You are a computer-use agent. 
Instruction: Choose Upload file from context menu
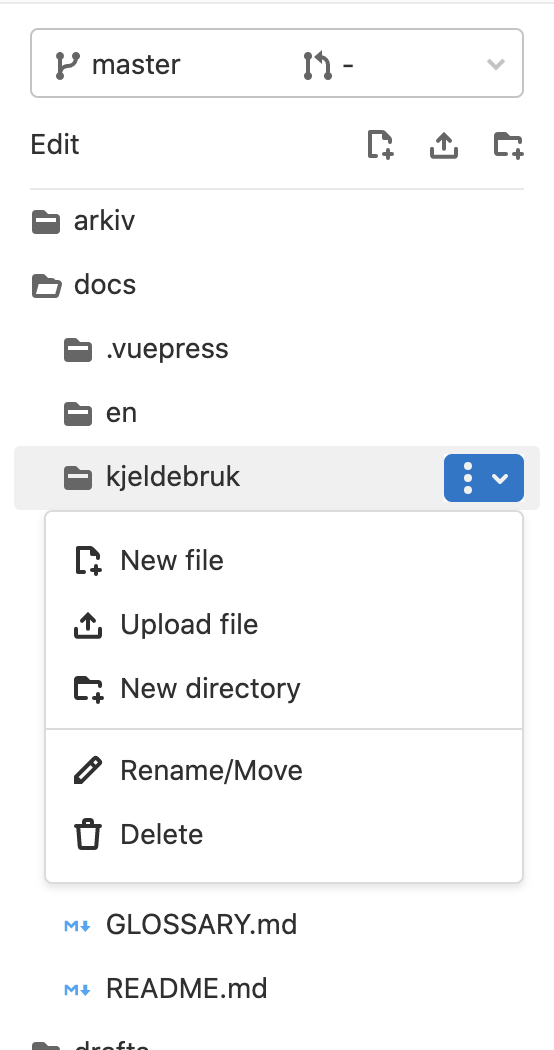pos(284,625)
